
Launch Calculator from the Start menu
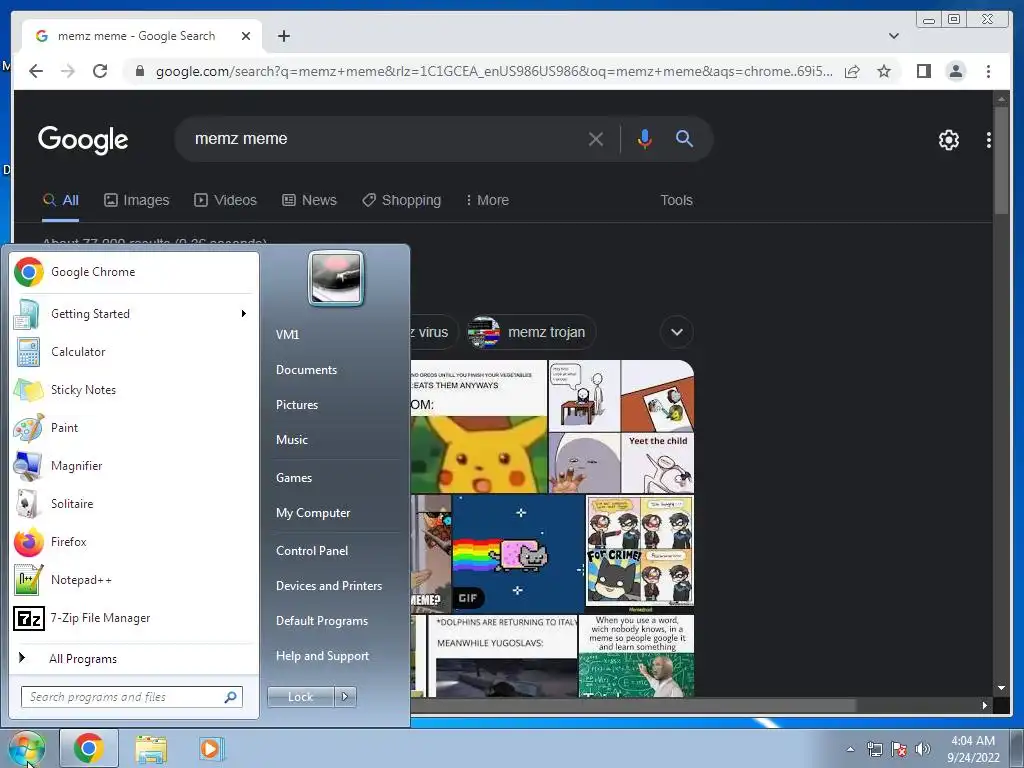tap(134, 352)
